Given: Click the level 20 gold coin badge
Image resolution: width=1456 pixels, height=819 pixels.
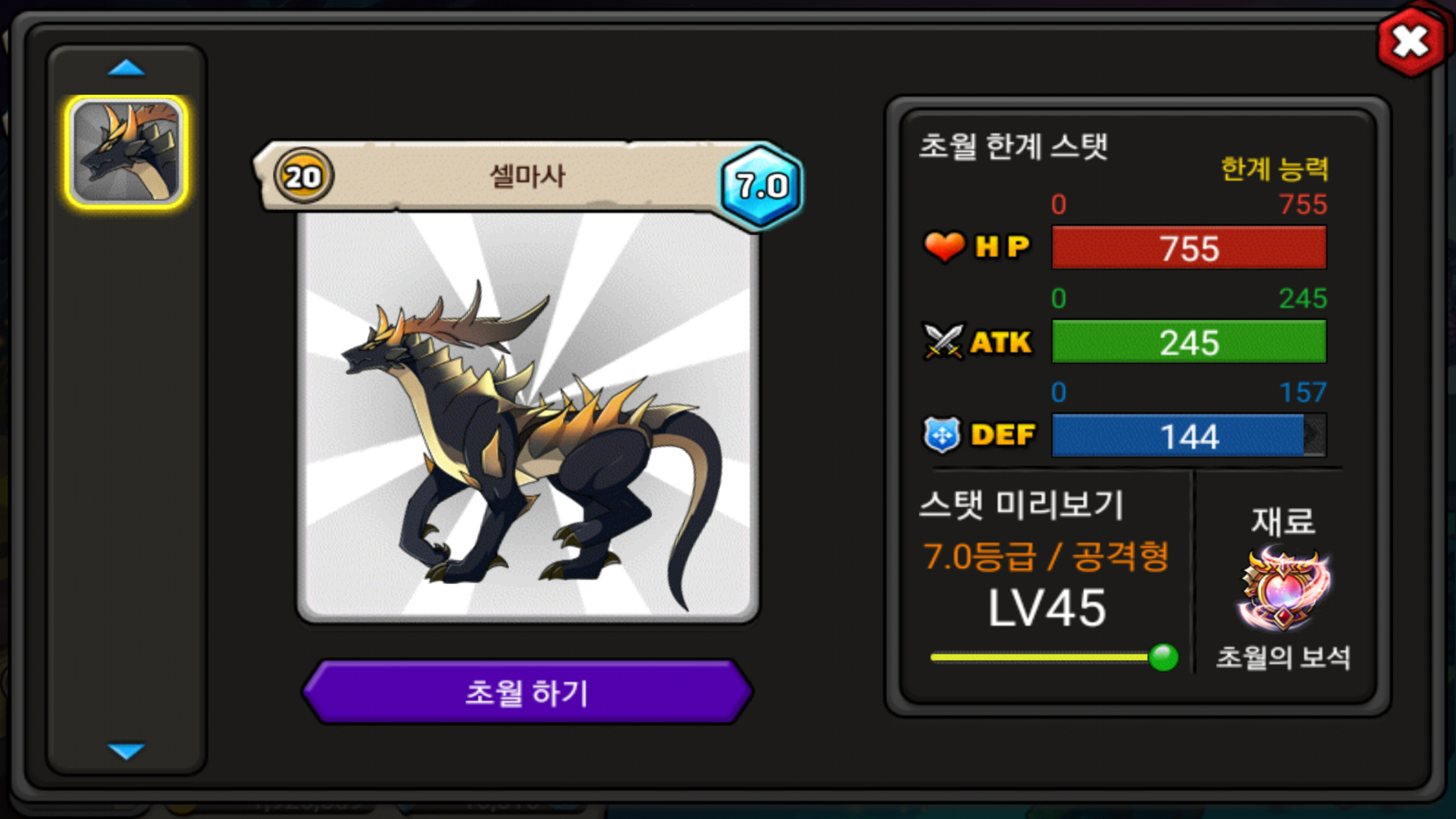Looking at the screenshot, I should point(304,176).
